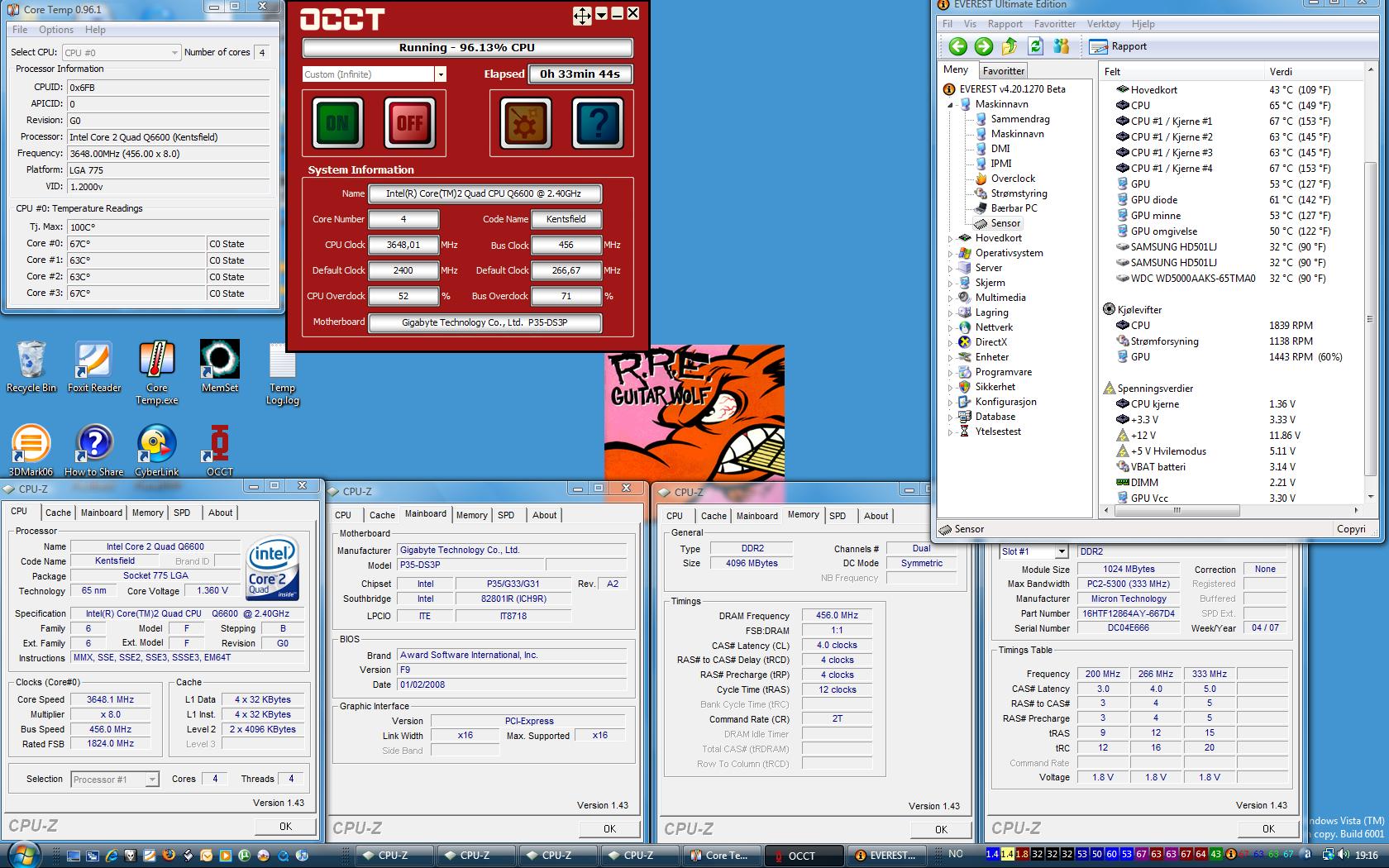Open SPD tab in the CPU-Z Mainboard window

coord(506,515)
